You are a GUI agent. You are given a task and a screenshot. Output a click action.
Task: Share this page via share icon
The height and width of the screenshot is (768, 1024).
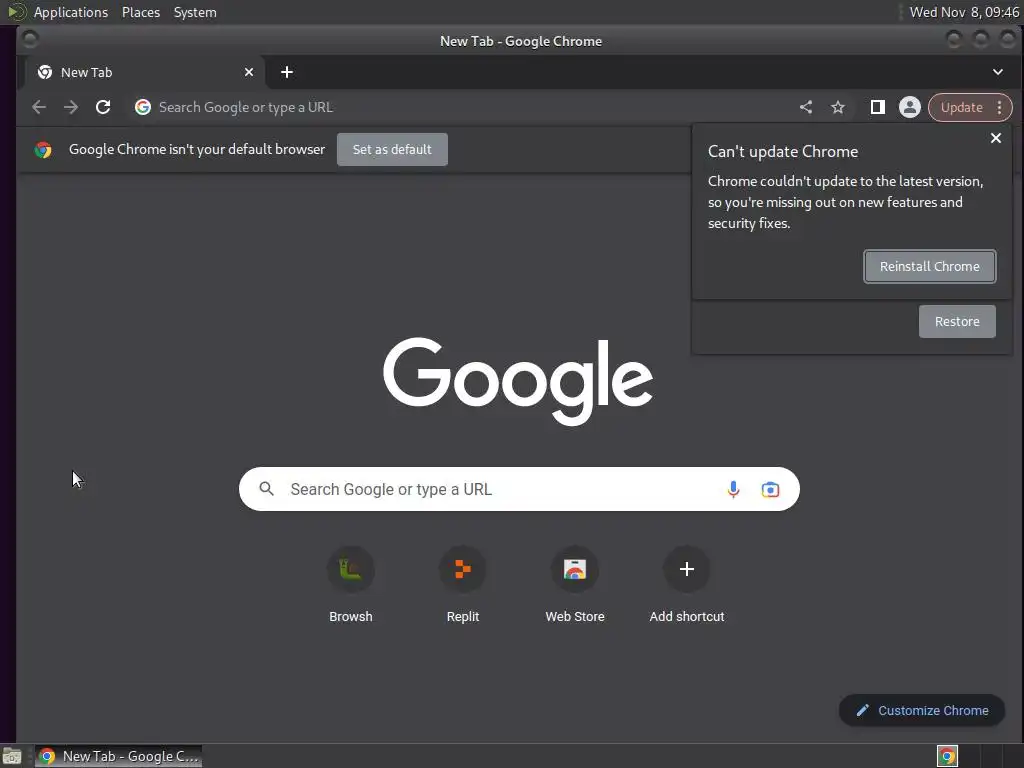pos(806,107)
